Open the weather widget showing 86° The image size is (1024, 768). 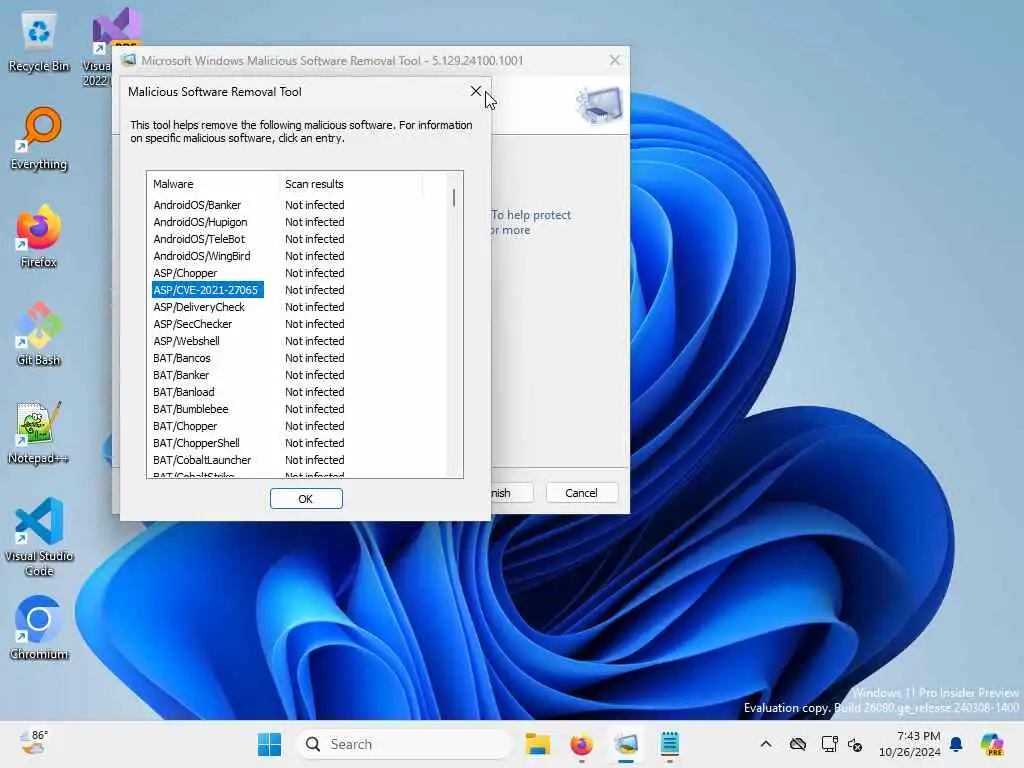34,743
